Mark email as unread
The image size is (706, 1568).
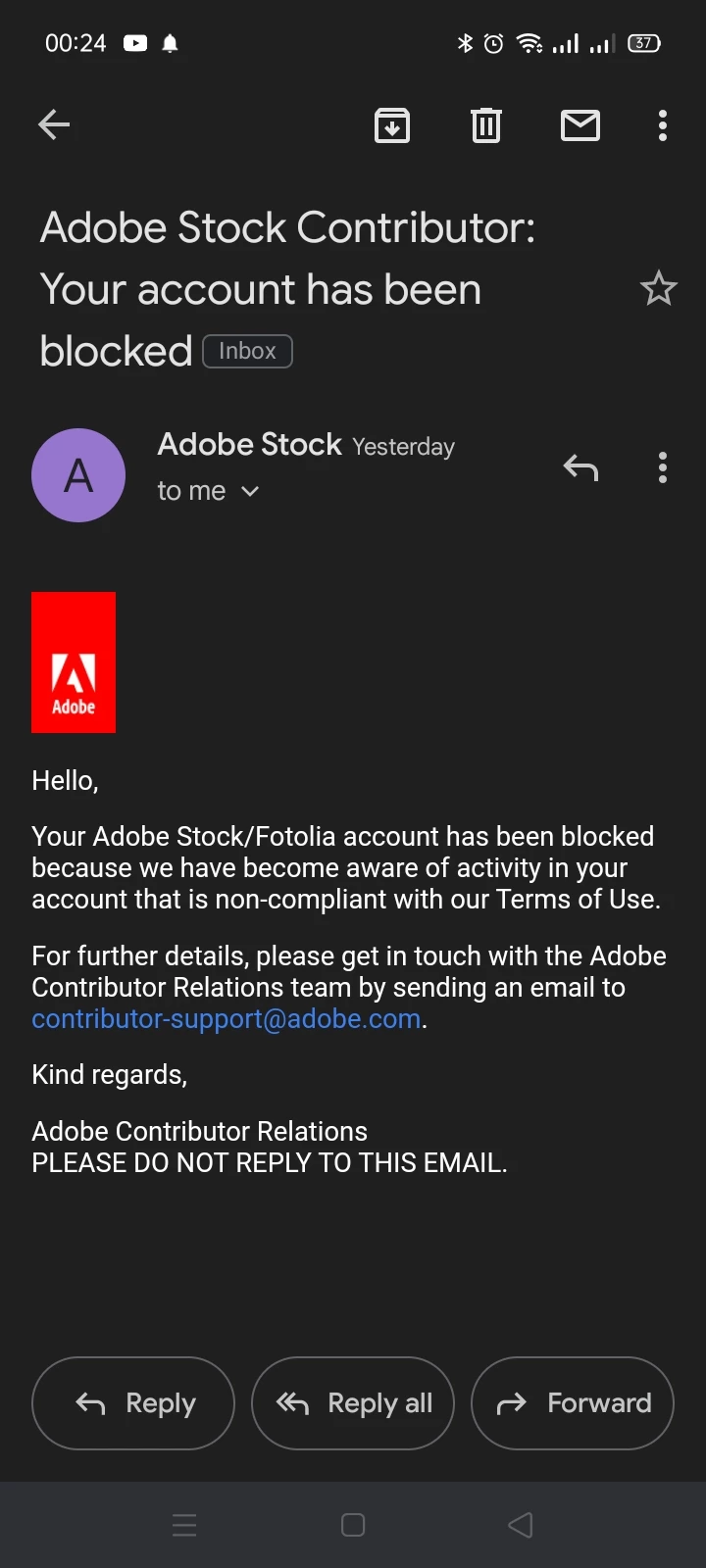click(580, 125)
